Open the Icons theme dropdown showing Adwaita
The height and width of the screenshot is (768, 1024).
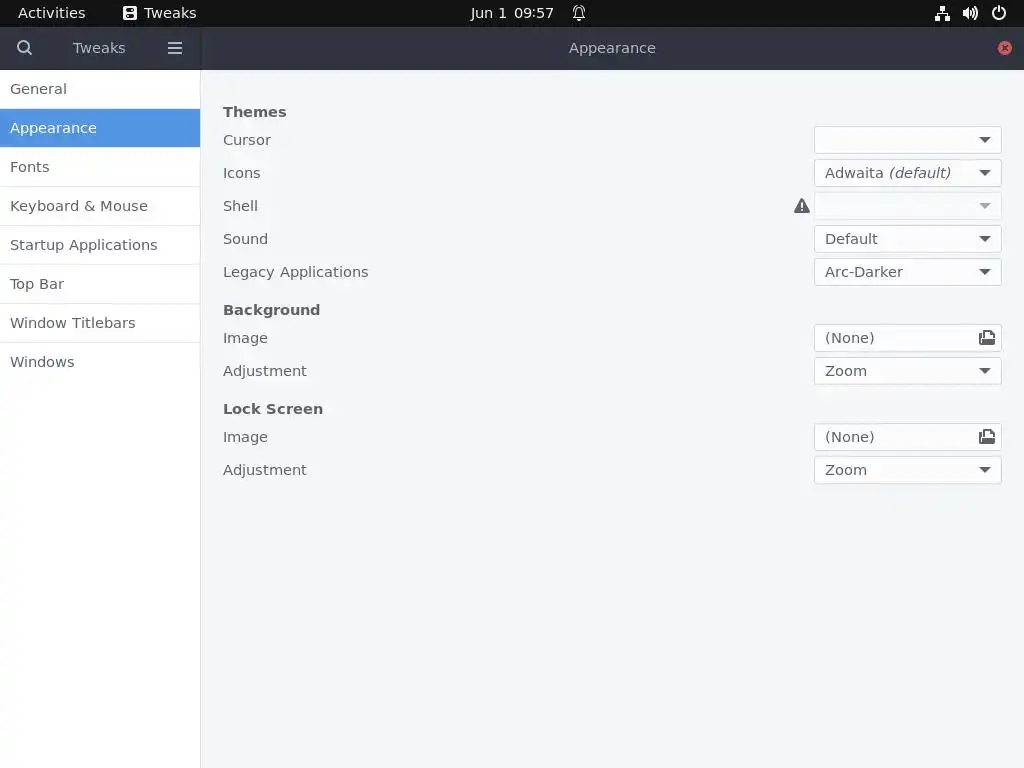[x=907, y=173]
